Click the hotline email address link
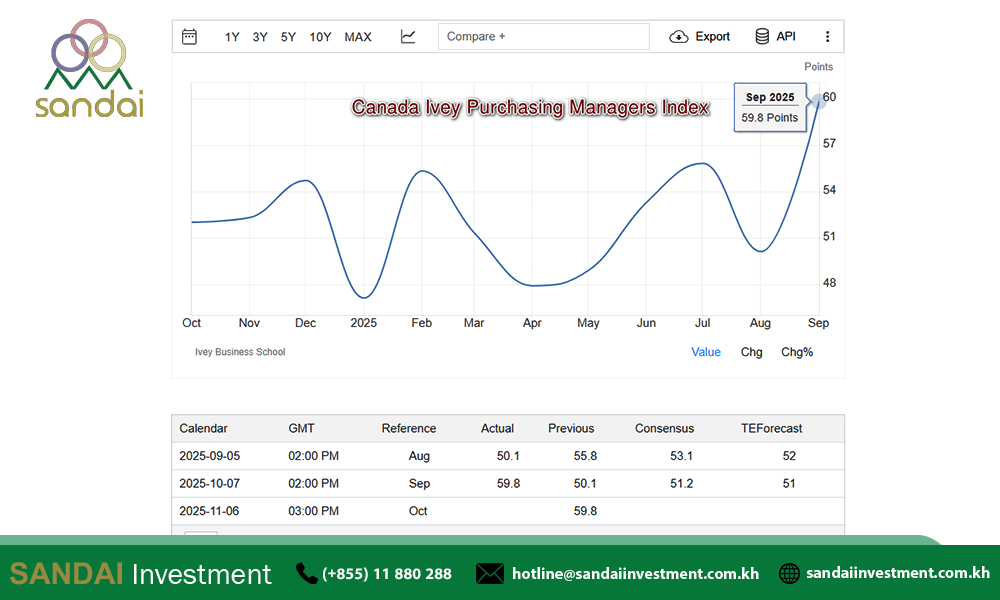 (x=635, y=574)
